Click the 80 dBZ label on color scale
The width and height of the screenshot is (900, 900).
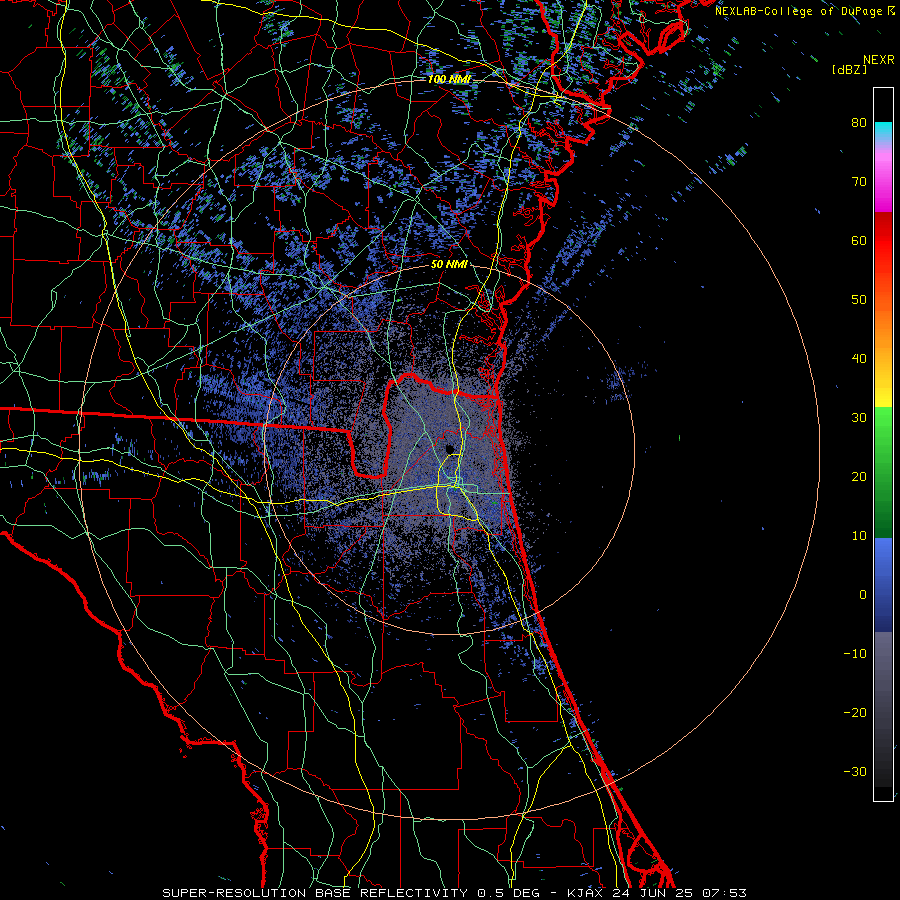(x=859, y=123)
